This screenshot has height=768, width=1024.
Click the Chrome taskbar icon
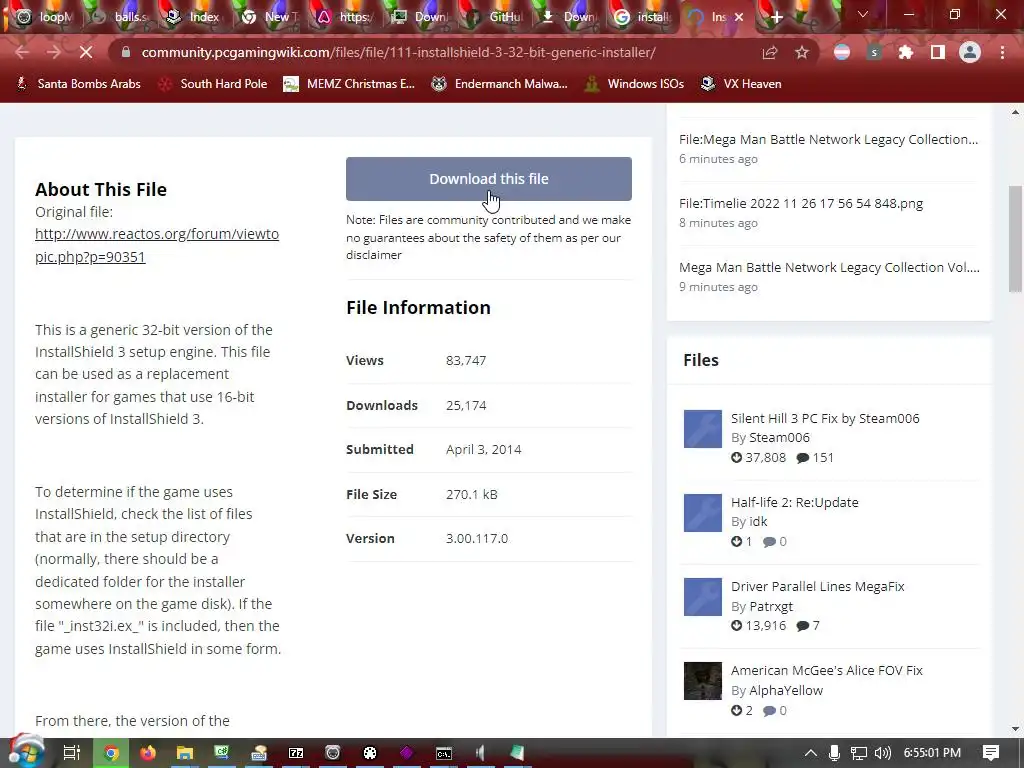[111, 753]
